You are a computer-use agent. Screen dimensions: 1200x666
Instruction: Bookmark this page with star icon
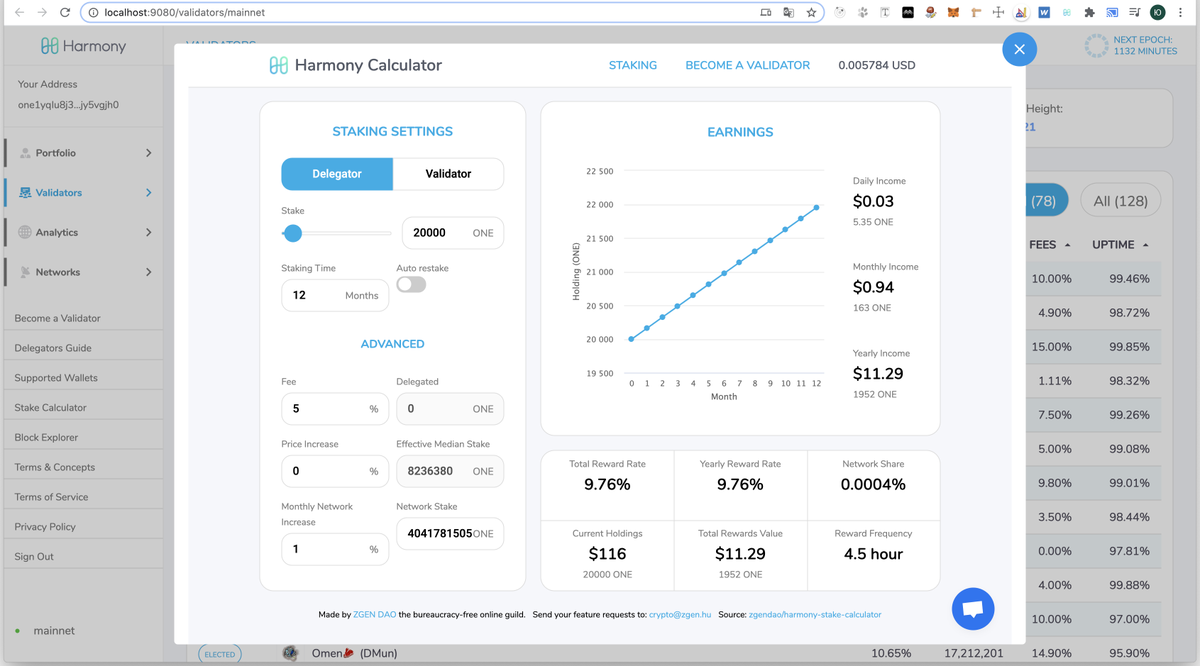pos(811,13)
